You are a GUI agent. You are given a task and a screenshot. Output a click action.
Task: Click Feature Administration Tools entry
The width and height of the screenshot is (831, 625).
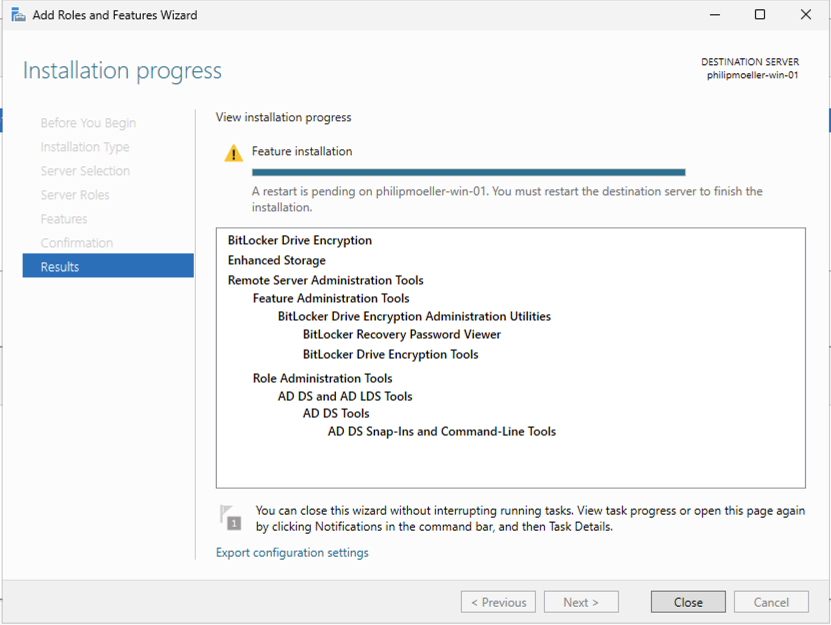(331, 298)
